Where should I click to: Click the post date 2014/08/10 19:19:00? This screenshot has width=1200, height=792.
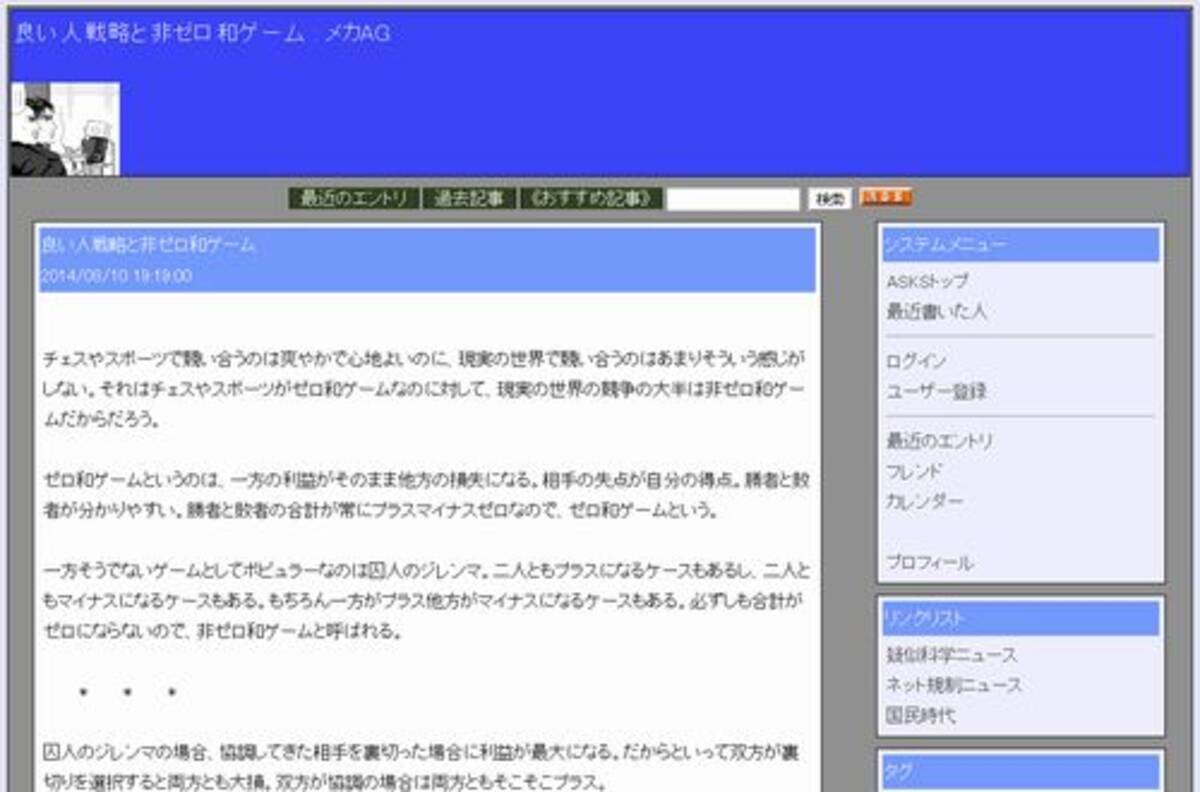coord(116,276)
